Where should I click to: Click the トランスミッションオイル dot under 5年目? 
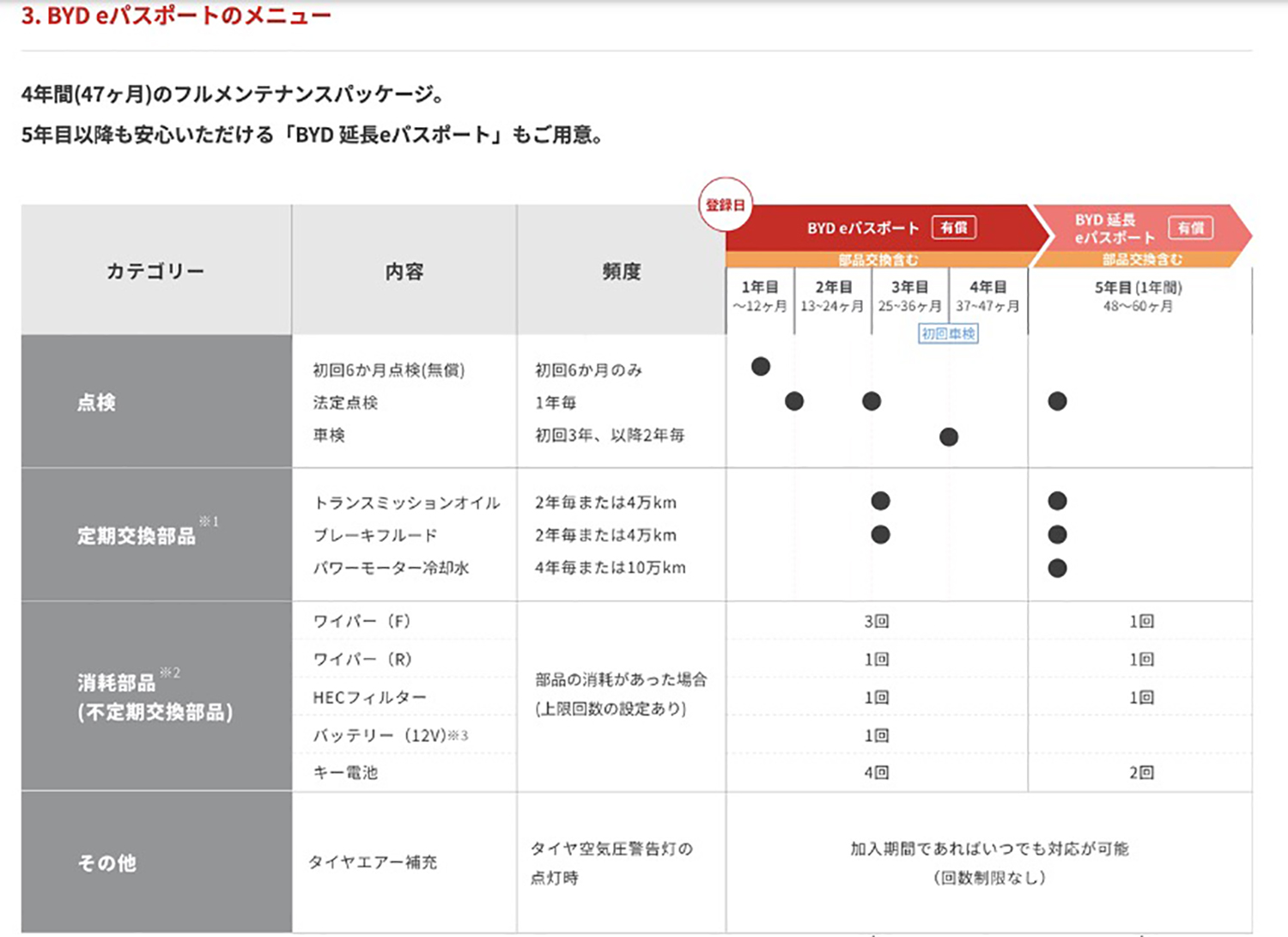click(1058, 501)
